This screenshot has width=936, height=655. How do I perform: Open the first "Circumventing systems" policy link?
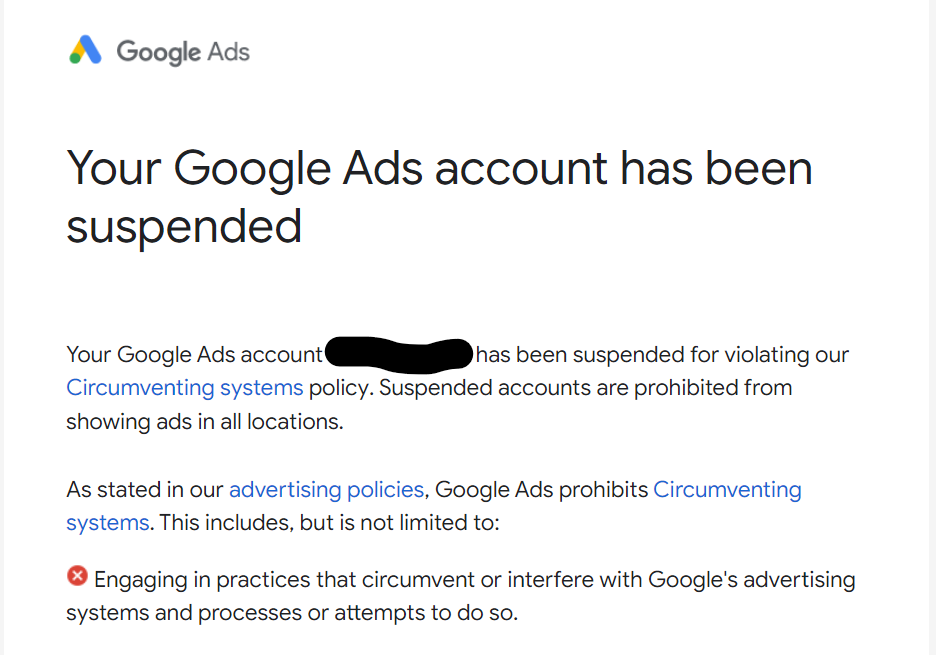click(x=184, y=387)
